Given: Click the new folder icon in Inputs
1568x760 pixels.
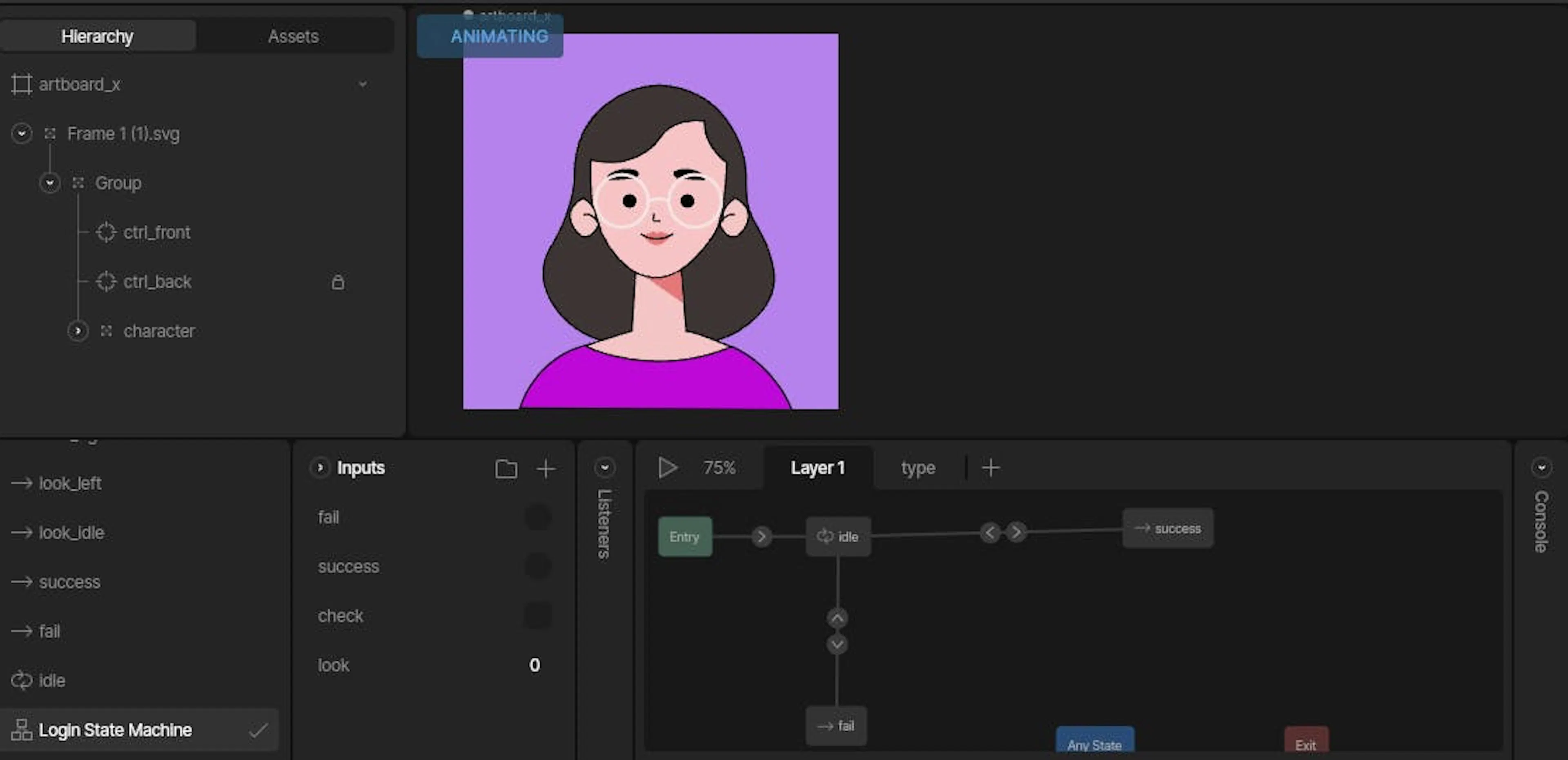Looking at the screenshot, I should [506, 468].
